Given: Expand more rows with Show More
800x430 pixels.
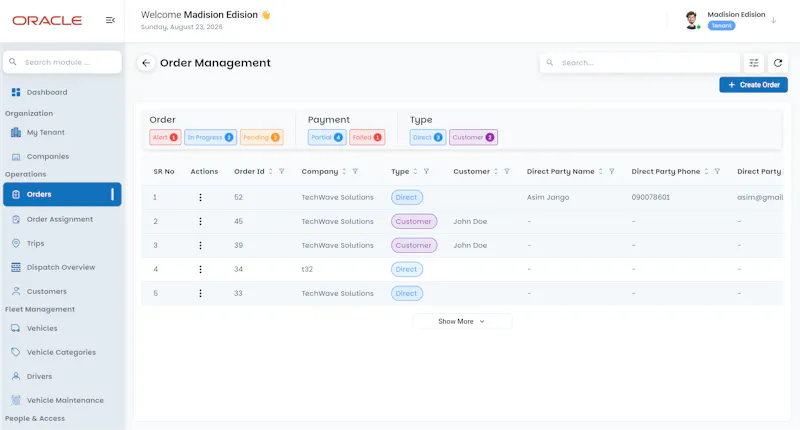Looking at the screenshot, I should [x=462, y=321].
